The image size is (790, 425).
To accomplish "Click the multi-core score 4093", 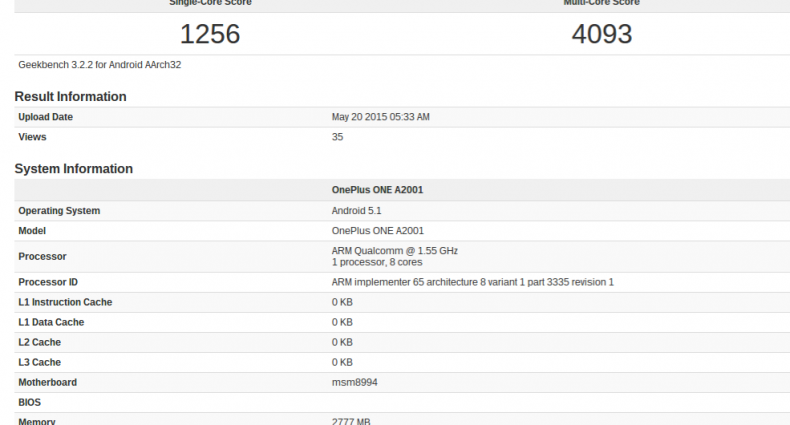I will [601, 33].
